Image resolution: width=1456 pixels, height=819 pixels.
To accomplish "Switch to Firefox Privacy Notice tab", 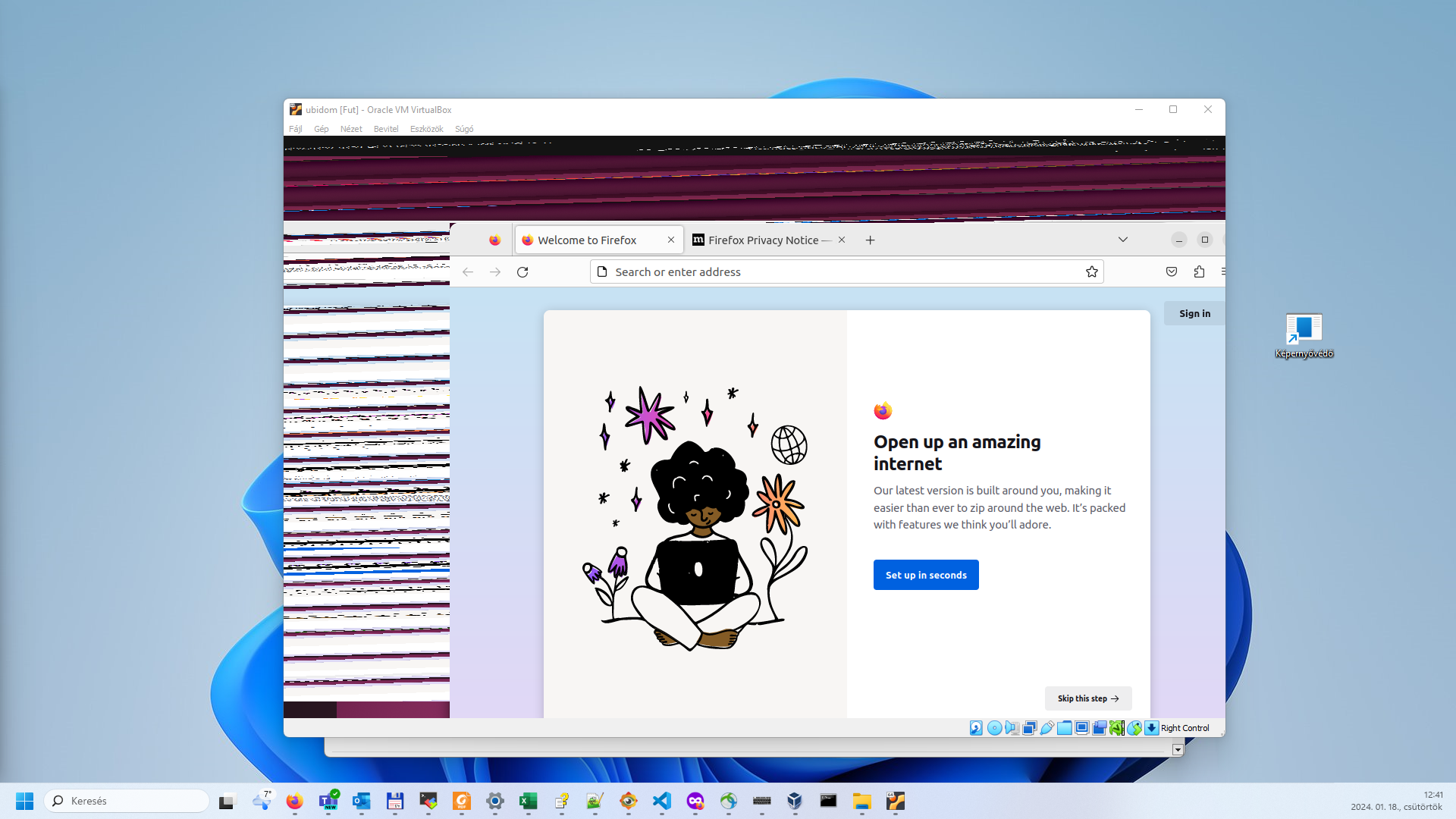I will point(764,240).
